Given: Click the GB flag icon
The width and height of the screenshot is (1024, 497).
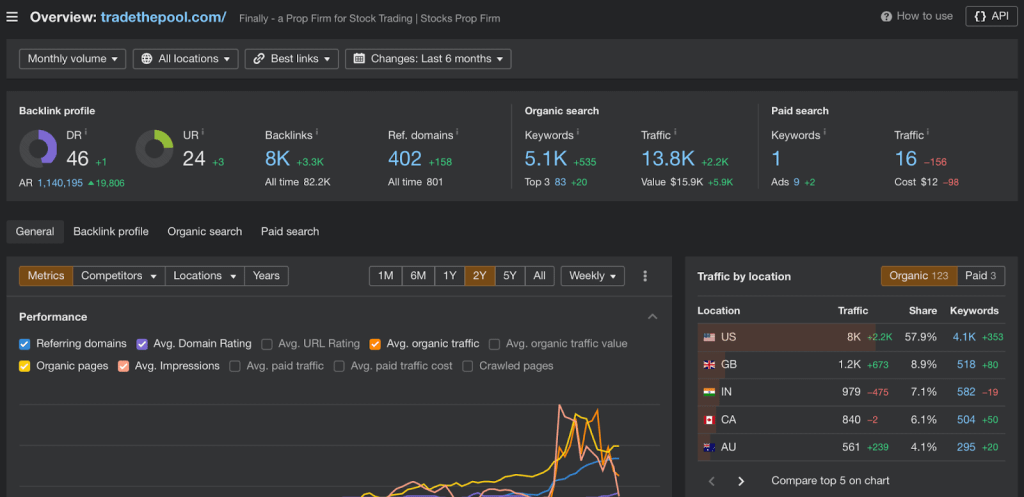Looking at the screenshot, I should click(709, 365).
